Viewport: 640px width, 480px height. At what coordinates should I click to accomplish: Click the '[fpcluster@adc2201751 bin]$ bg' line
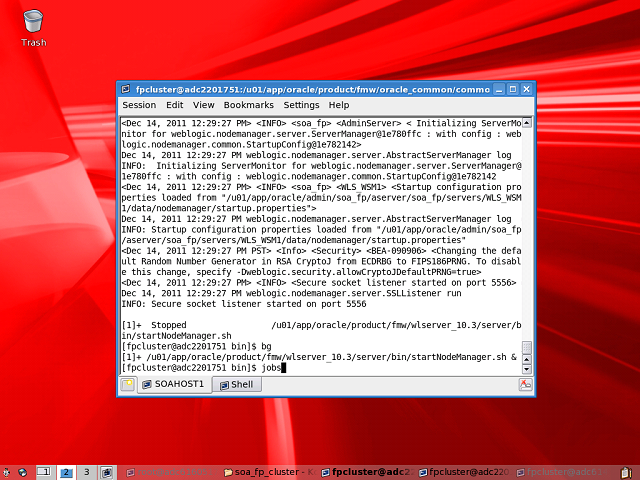(196, 347)
